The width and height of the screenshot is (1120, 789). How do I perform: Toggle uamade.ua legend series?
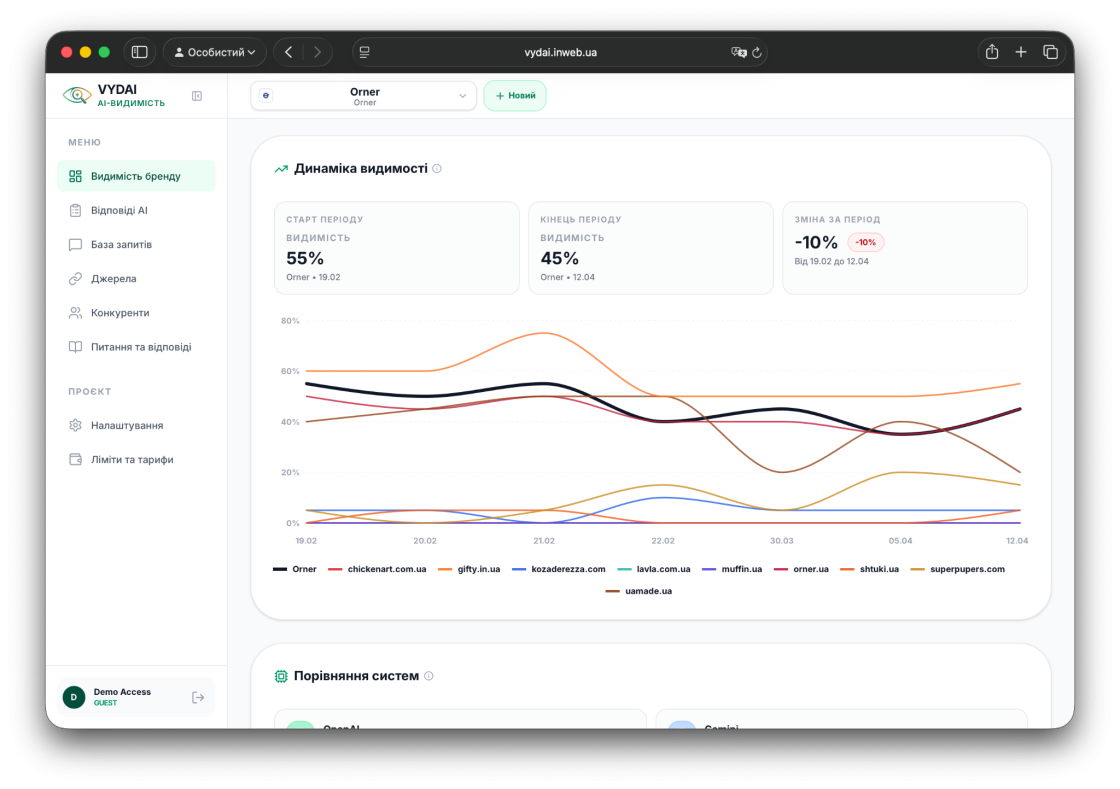(639, 591)
